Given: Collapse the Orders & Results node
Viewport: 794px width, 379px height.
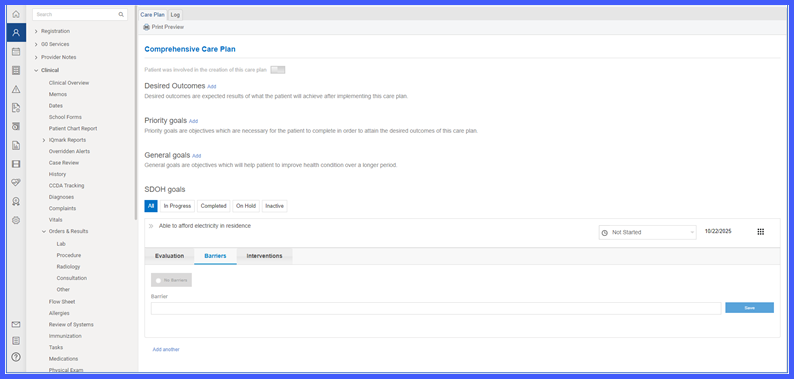Looking at the screenshot, I should pos(44,231).
